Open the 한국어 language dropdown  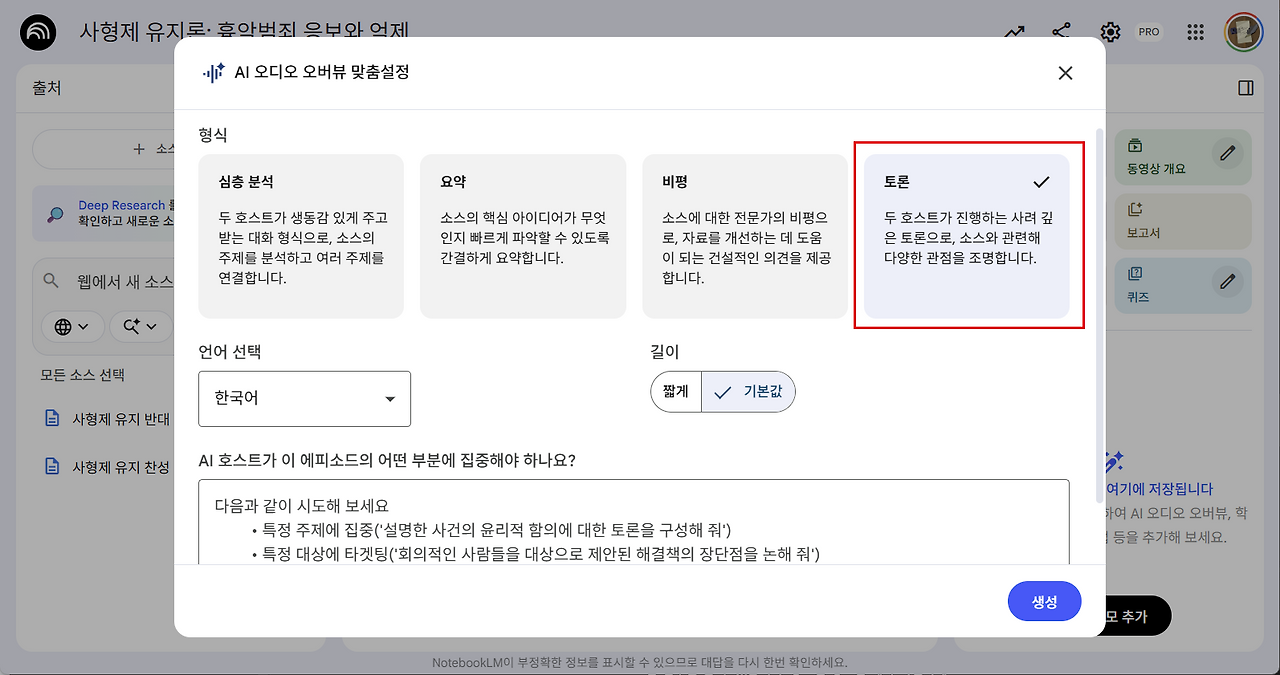pyautogui.click(x=305, y=399)
